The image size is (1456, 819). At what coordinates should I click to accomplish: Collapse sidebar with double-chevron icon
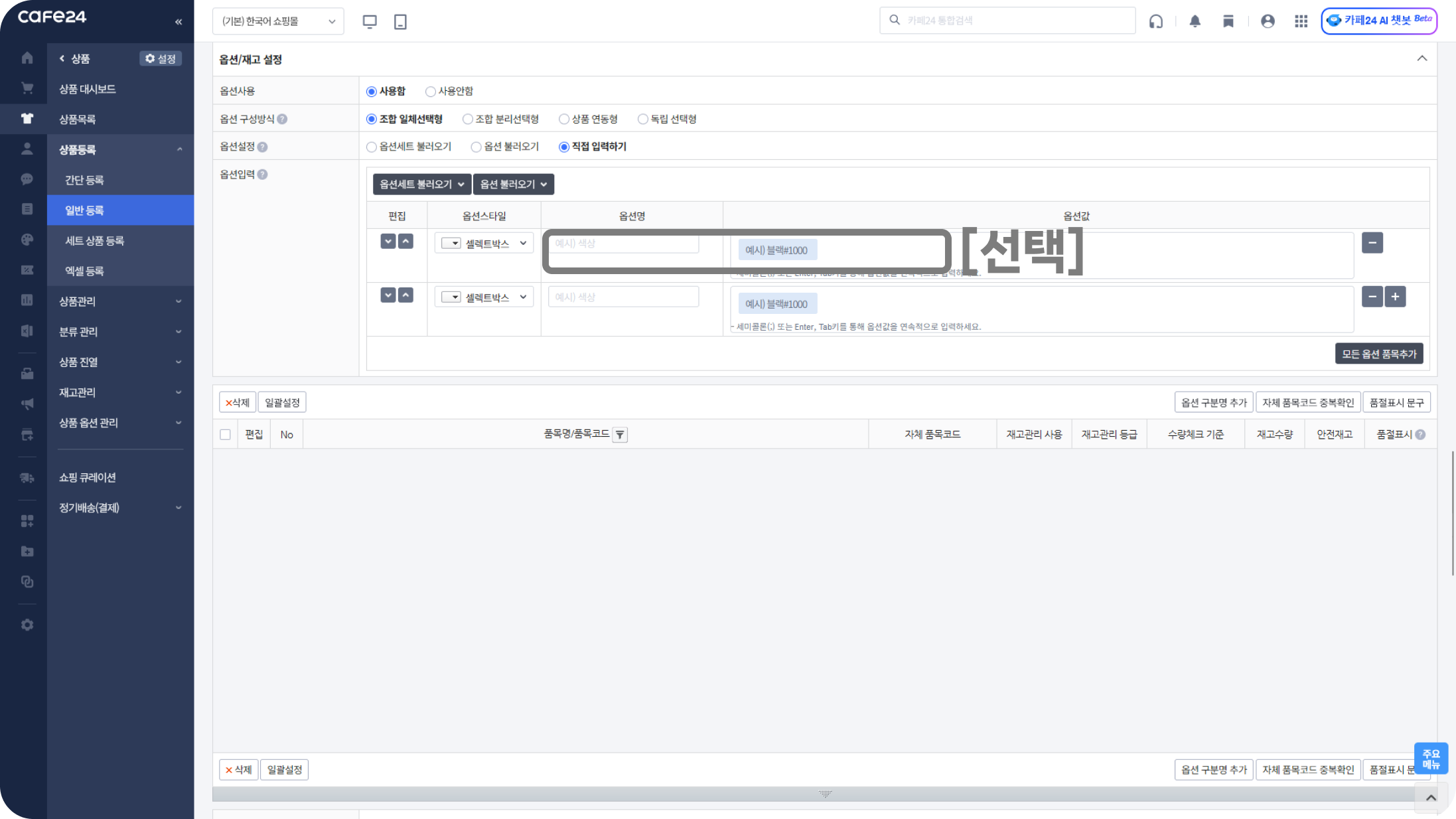[x=179, y=22]
